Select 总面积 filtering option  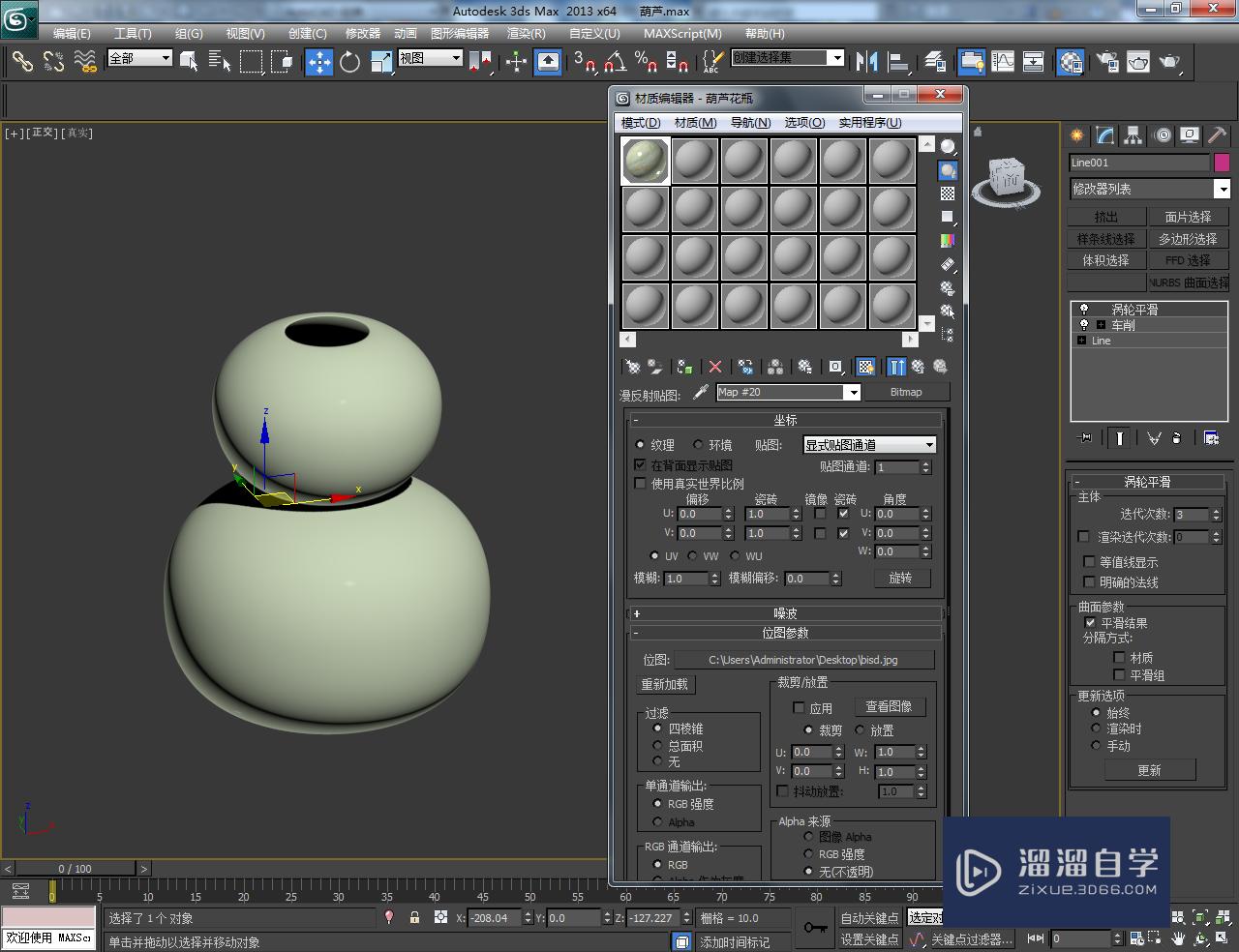pyautogui.click(x=658, y=746)
